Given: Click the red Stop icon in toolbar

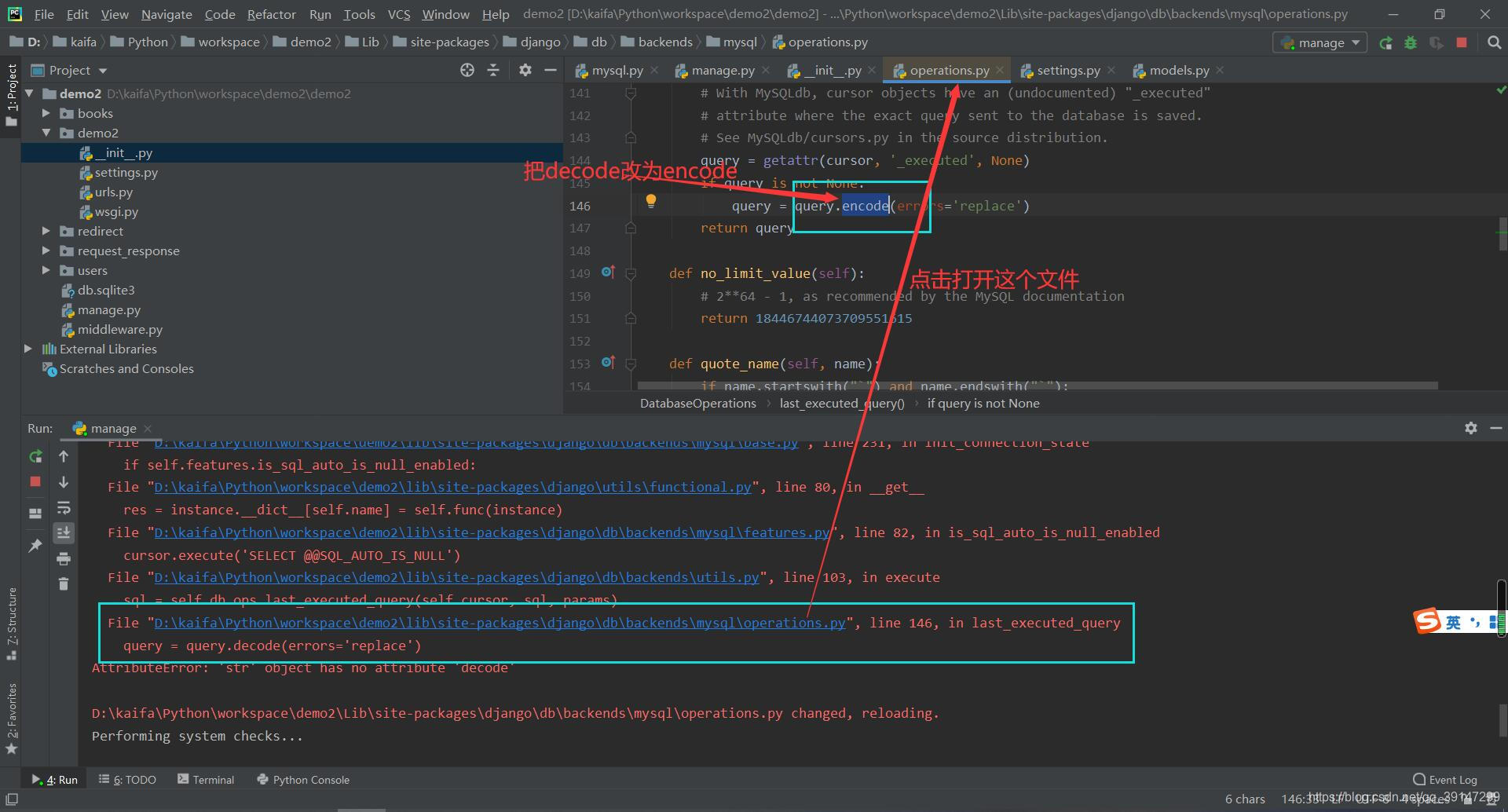Looking at the screenshot, I should coord(1461,42).
